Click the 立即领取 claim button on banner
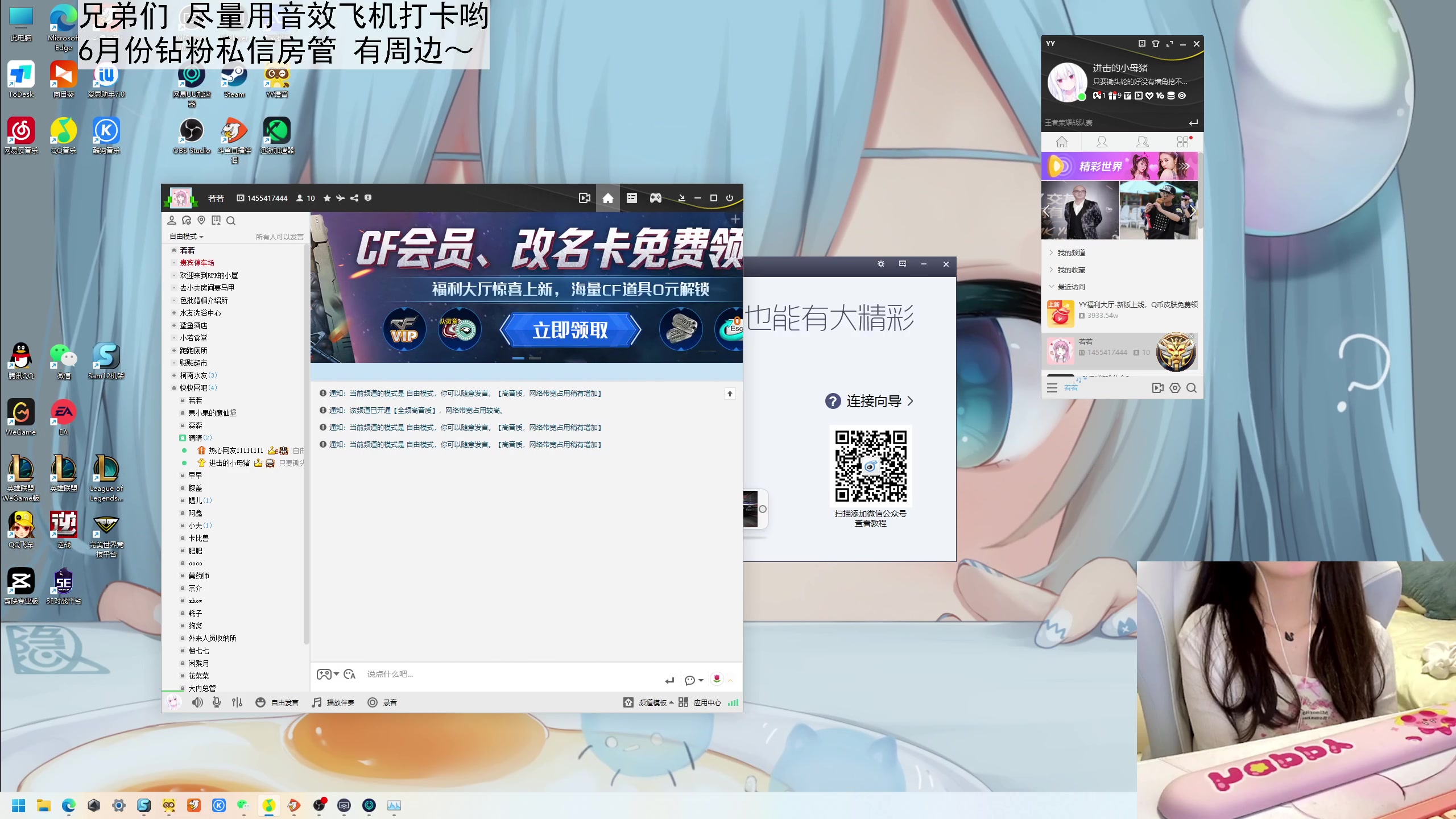This screenshot has height=819, width=1456. 570,330
